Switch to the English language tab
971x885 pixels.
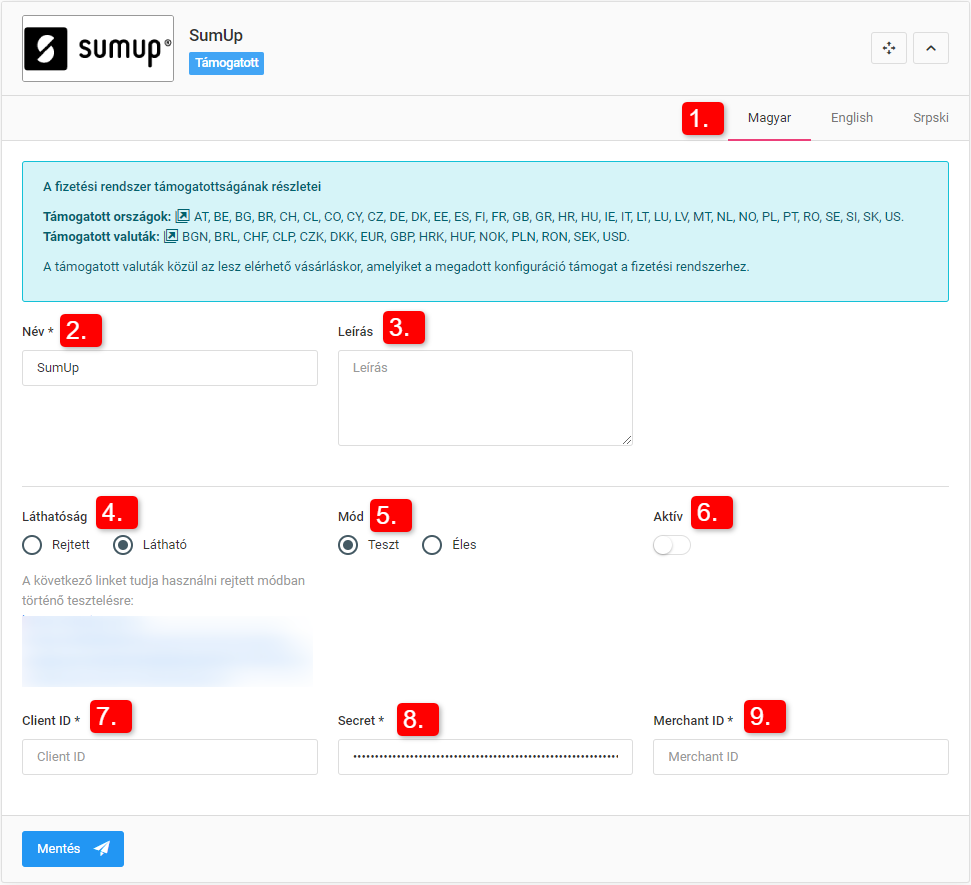pyautogui.click(x=851, y=118)
